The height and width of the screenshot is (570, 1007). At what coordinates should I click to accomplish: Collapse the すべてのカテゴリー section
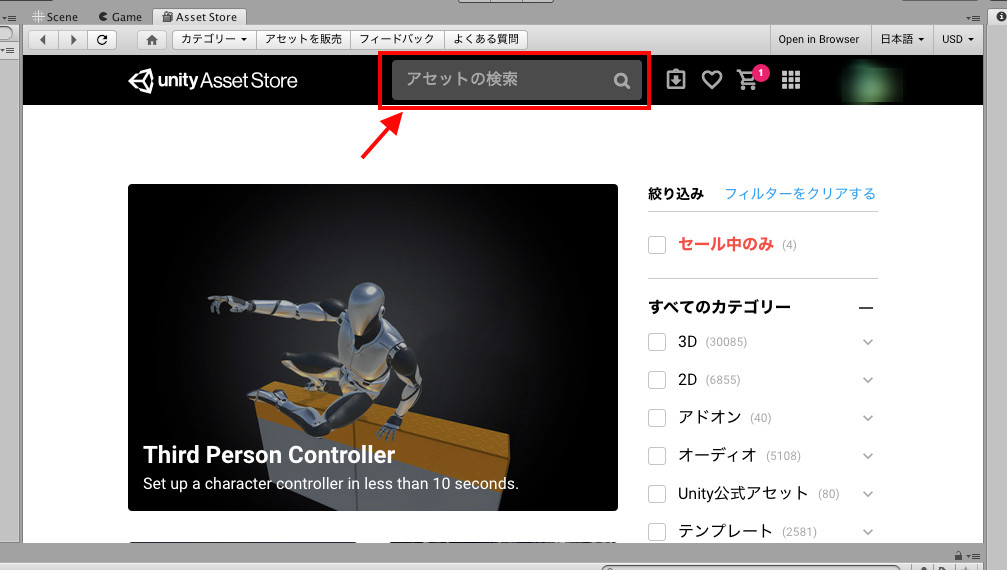point(866,308)
